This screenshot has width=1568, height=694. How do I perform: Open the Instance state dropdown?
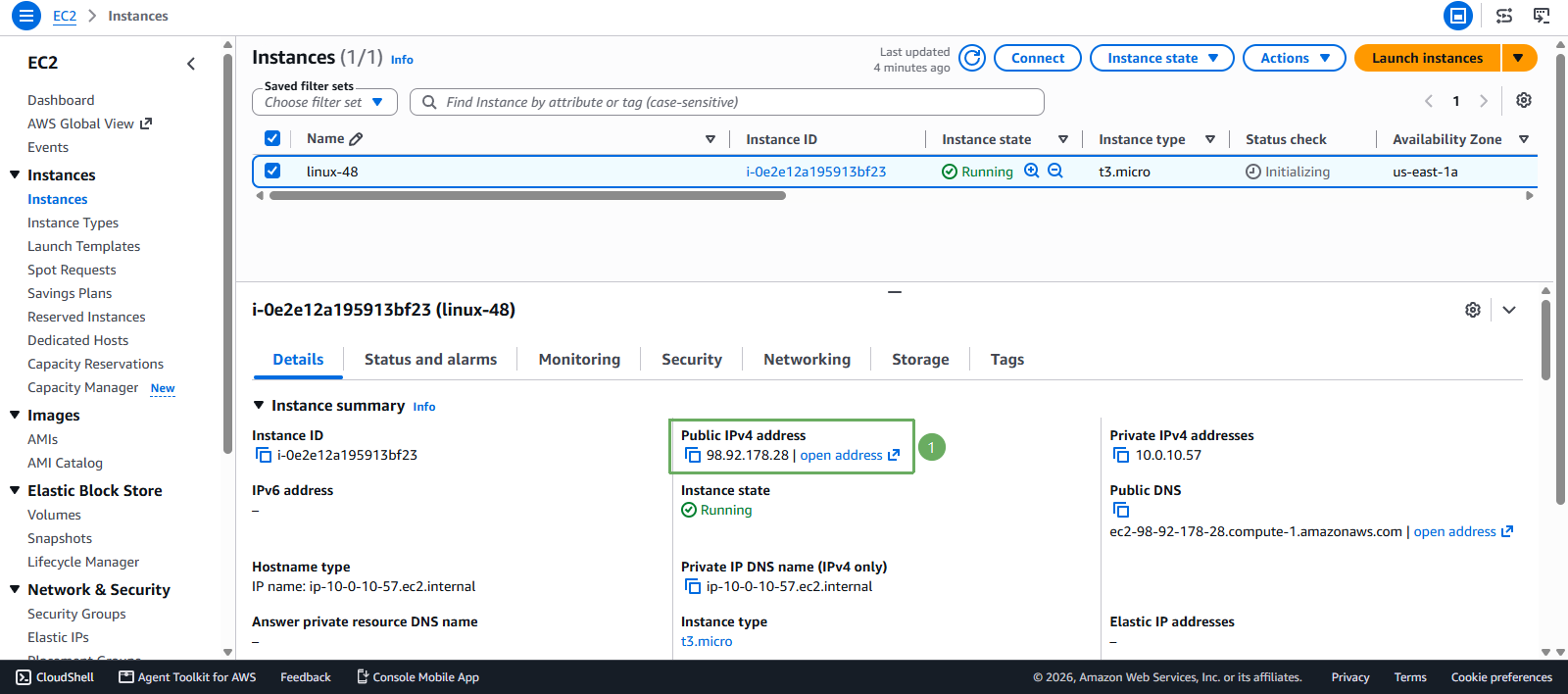pyautogui.click(x=1162, y=58)
